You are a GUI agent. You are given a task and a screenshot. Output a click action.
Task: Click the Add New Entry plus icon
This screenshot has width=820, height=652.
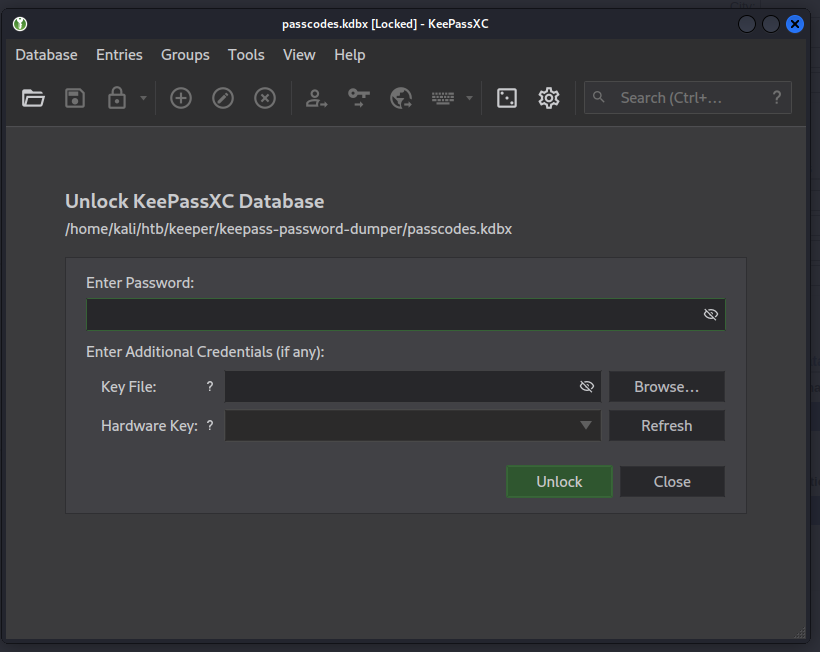(181, 98)
